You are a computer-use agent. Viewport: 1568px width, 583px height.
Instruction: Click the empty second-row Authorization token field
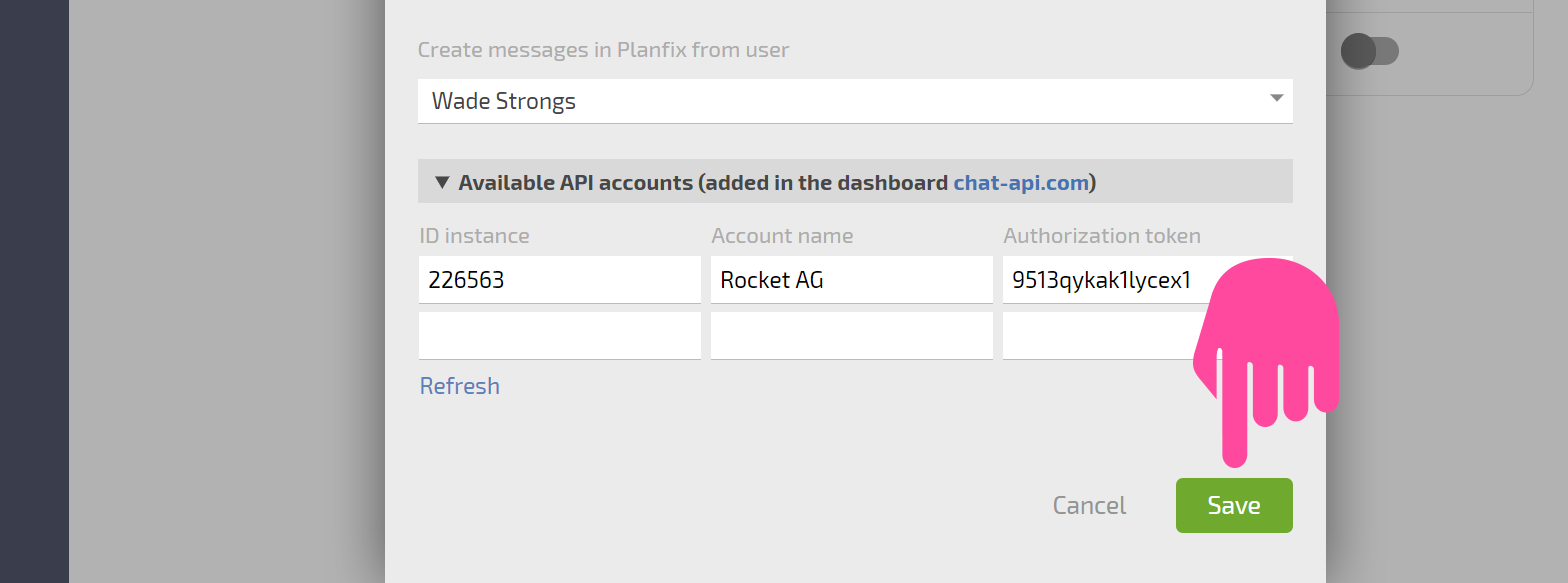click(x=1100, y=336)
